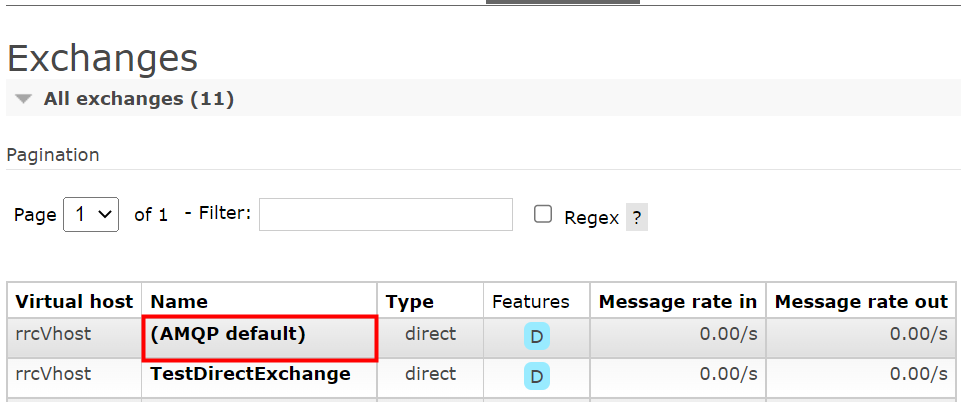Open the (AMQP default) exchange link

tap(227, 334)
